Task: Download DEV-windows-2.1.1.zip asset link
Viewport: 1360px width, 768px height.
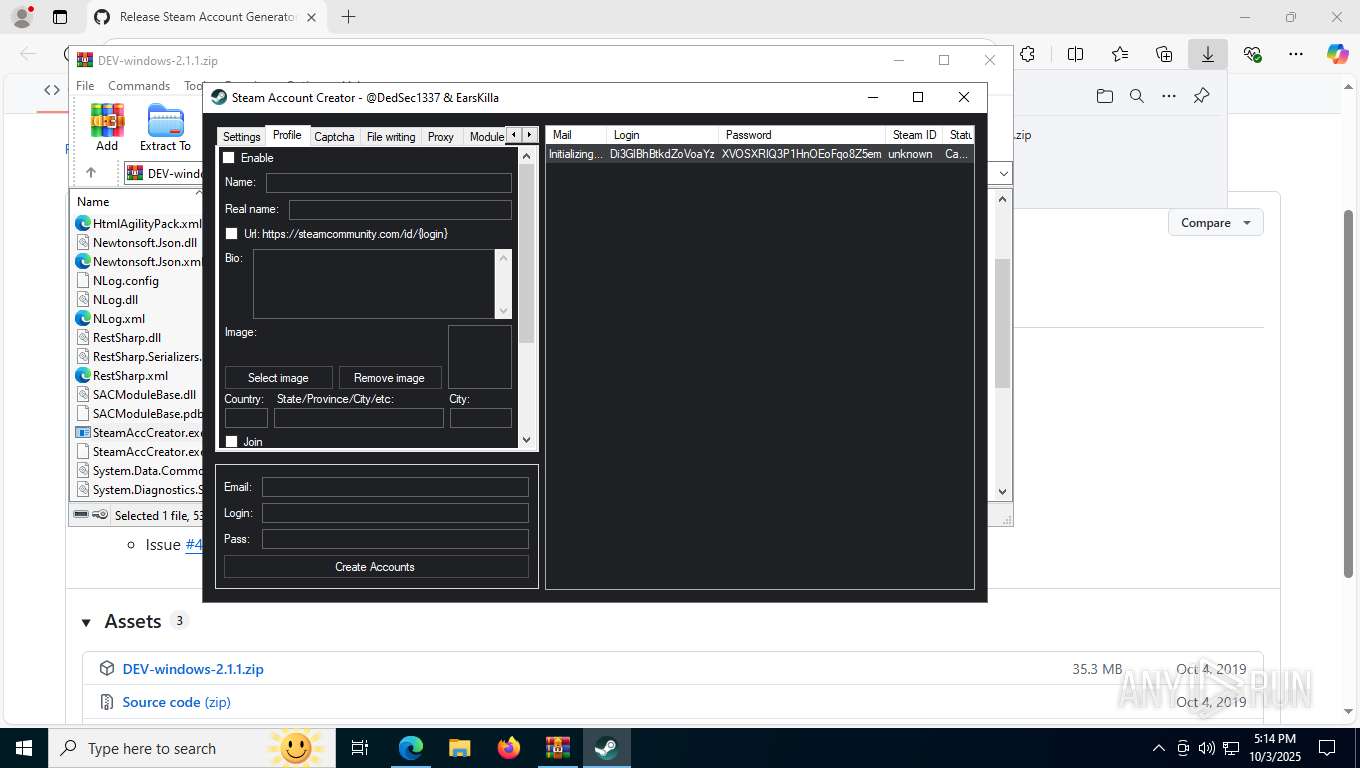Action: point(193,669)
